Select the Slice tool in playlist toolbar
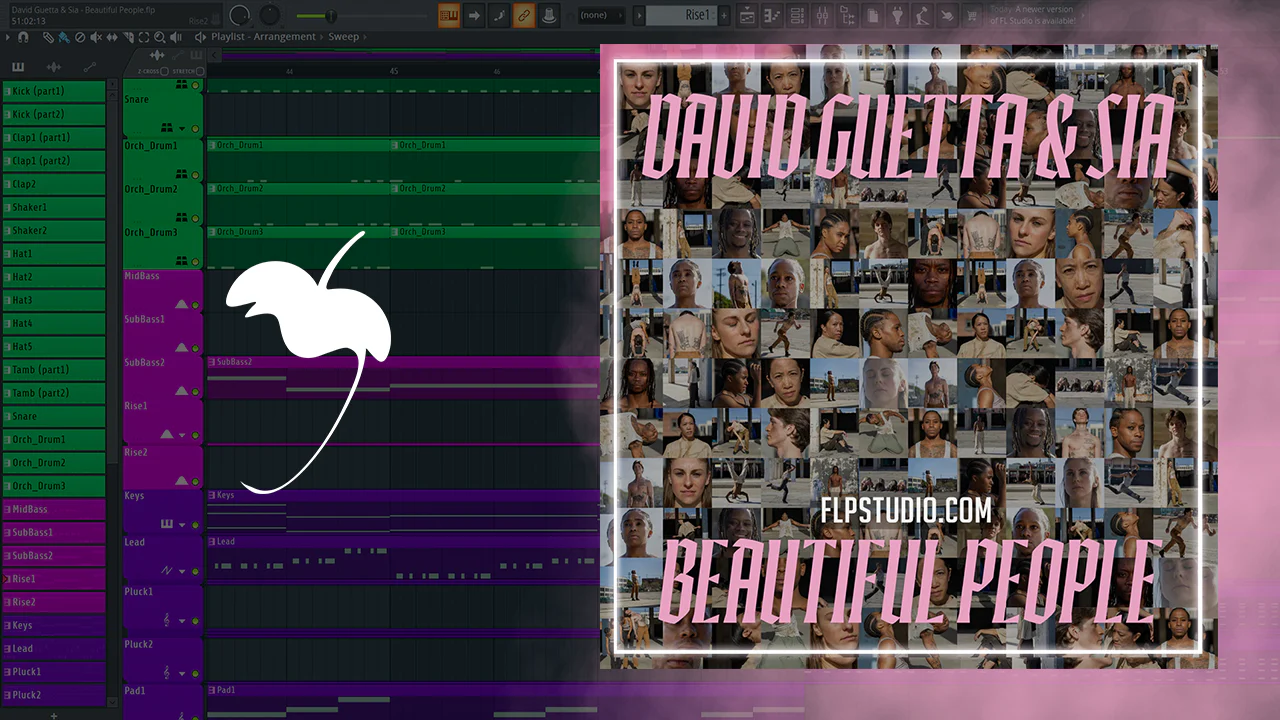 [128, 37]
